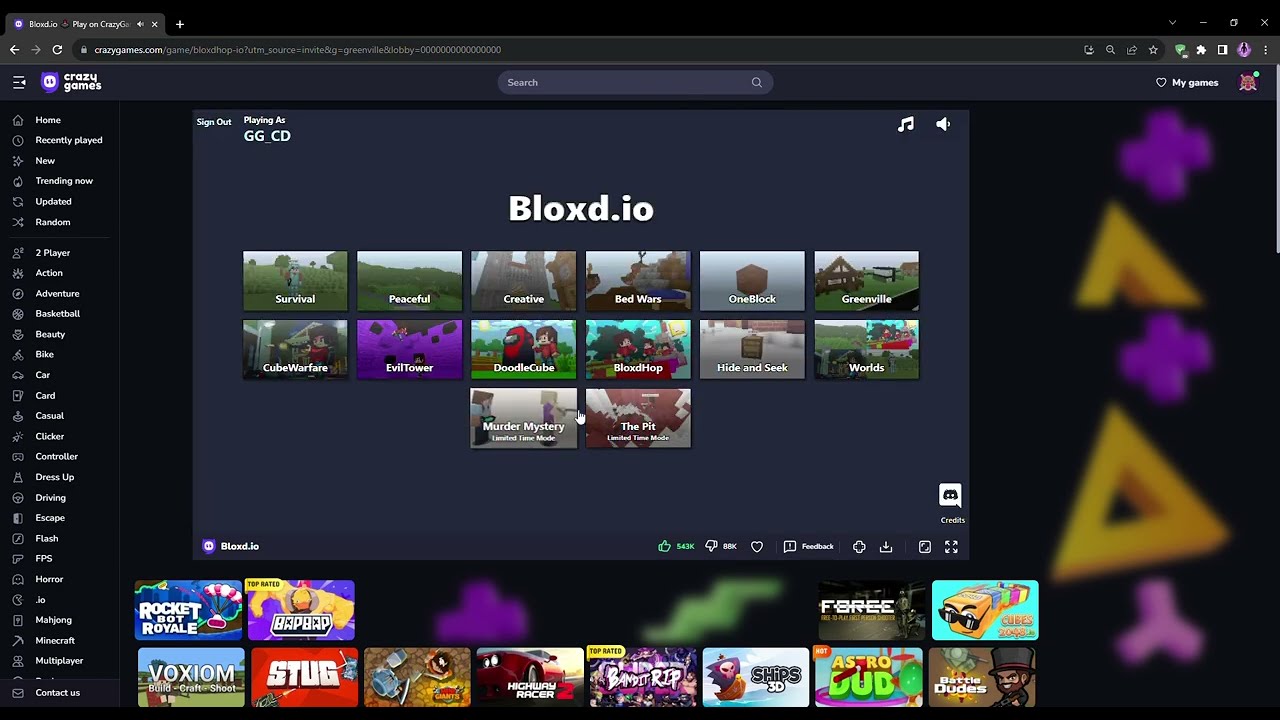Collapse the CrazyGames sidebar hamburger menu
The image size is (1280, 720).
19,82
